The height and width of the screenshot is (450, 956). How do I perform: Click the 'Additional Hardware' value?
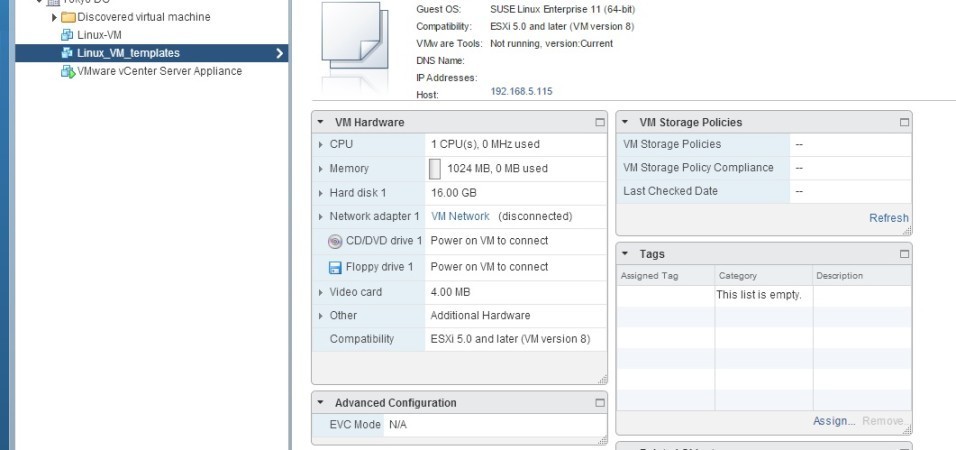pos(480,316)
